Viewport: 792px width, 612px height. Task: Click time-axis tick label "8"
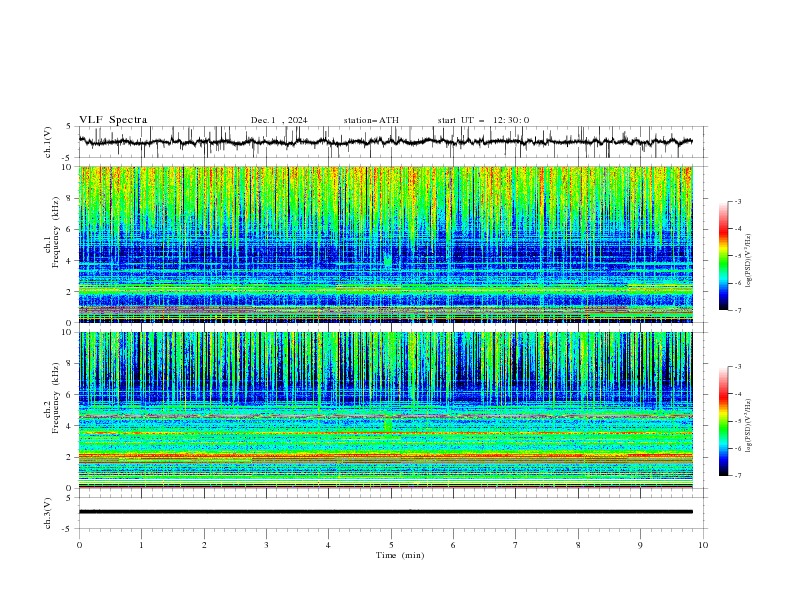click(578, 545)
